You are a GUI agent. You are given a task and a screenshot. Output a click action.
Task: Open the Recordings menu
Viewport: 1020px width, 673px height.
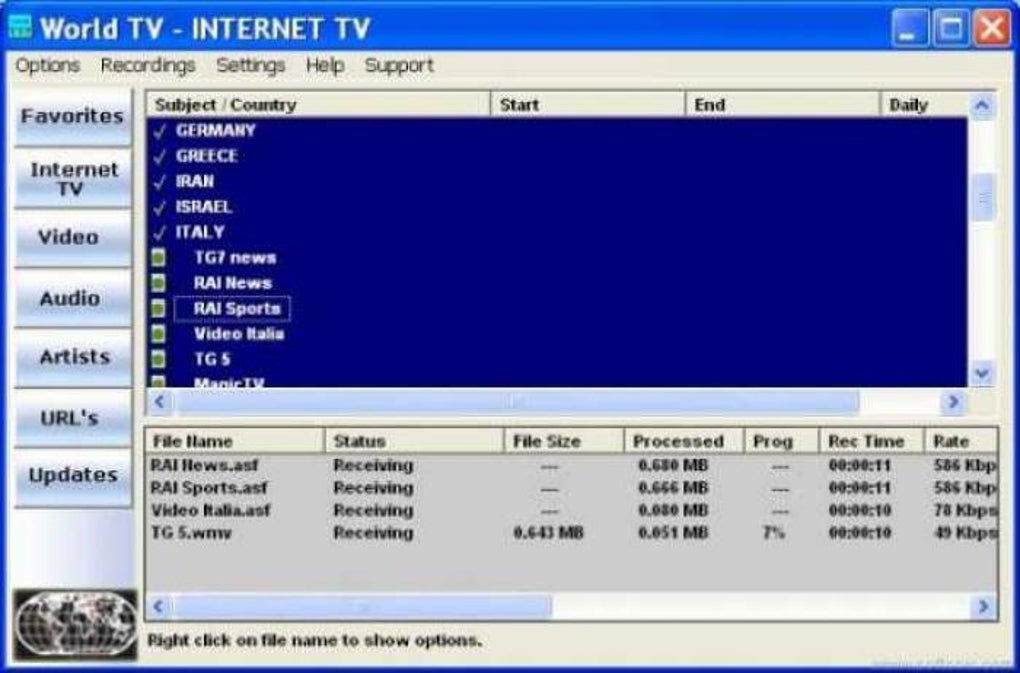(148, 66)
